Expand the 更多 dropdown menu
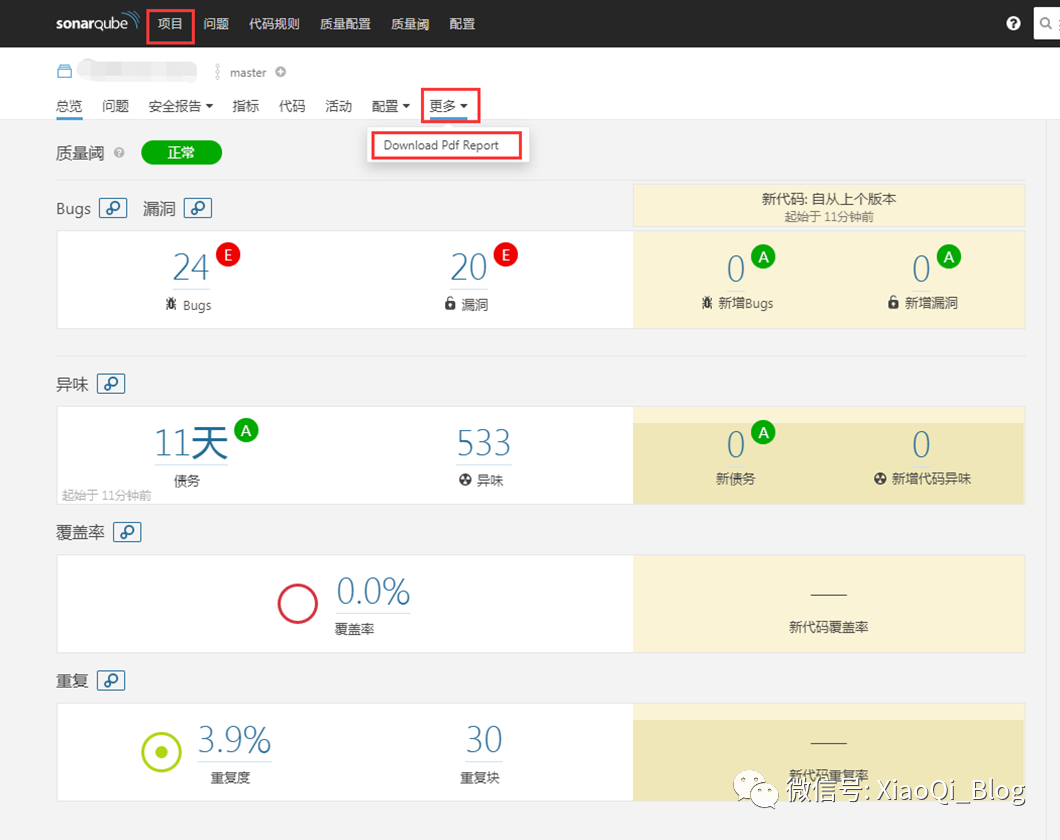The width and height of the screenshot is (1060, 840). (x=449, y=105)
